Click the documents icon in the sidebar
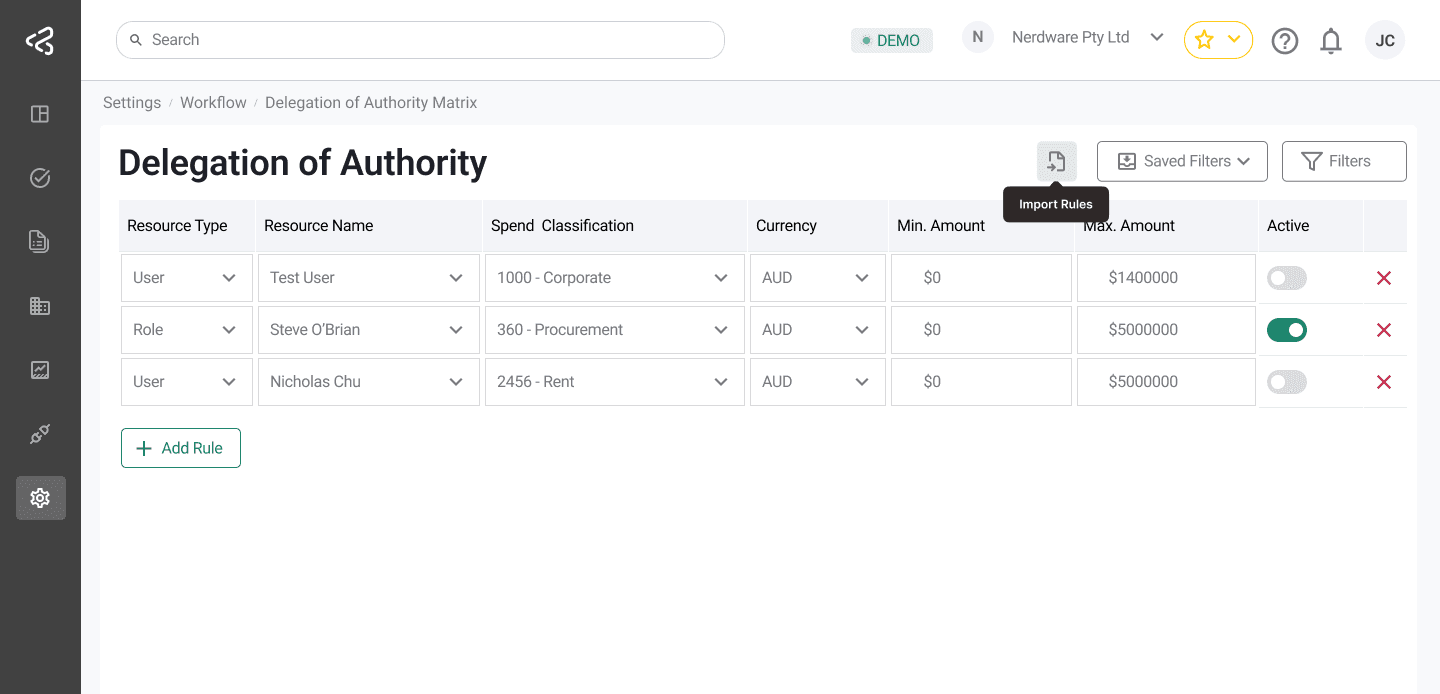The height and width of the screenshot is (694, 1440). click(40, 241)
